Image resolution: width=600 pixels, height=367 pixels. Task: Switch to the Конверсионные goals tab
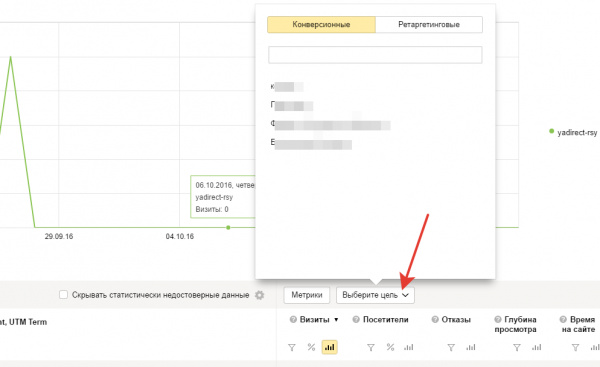pos(321,24)
